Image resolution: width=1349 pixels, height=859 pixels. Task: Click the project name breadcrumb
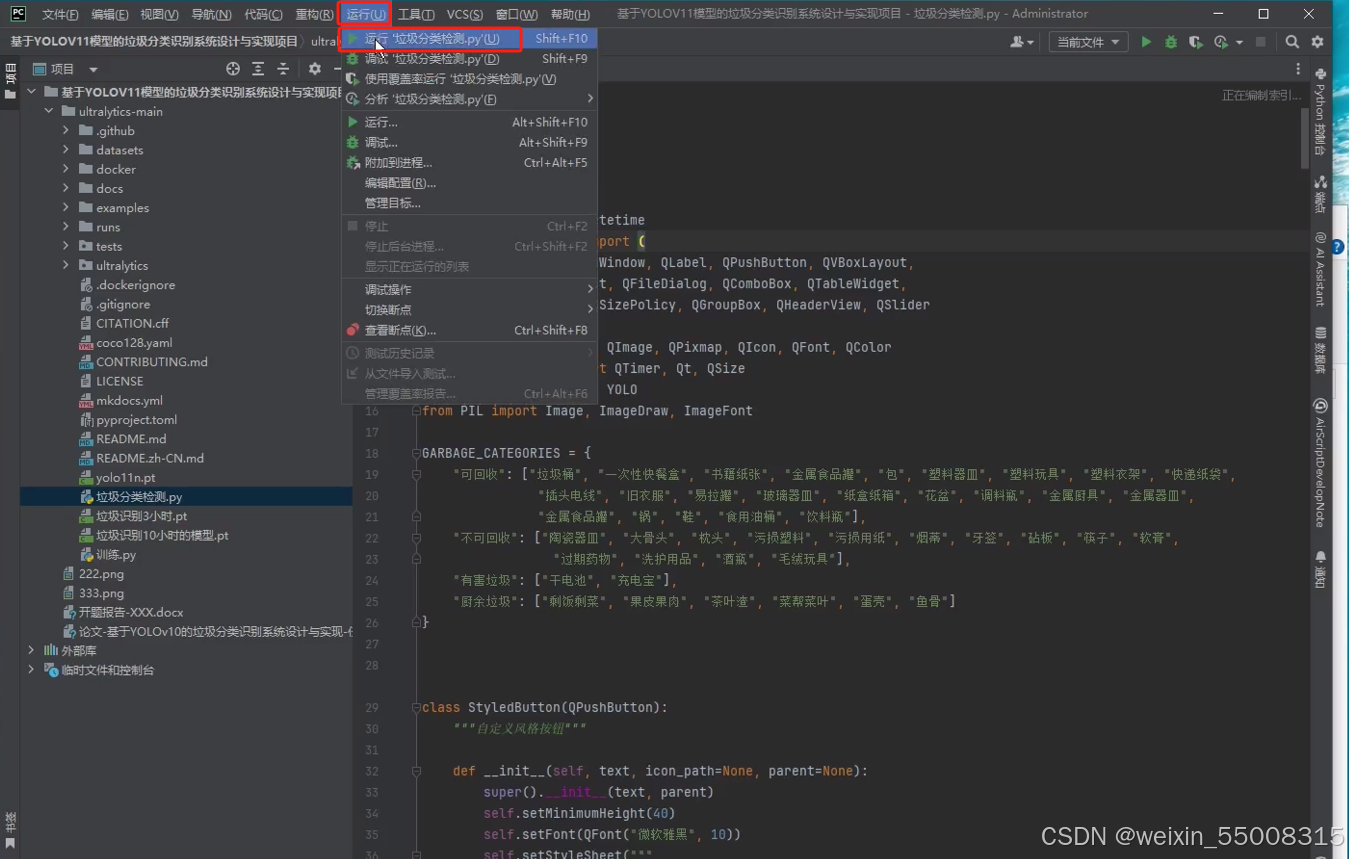tap(154, 42)
